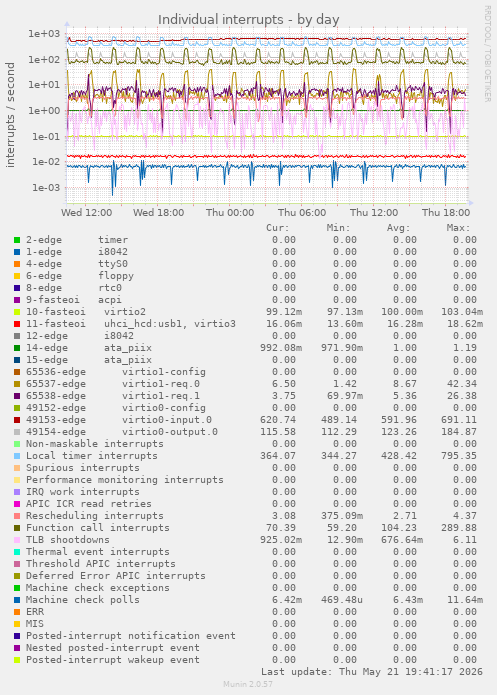The image size is (497, 695).
Task: Click the green swatch beside 2-edge timer
Action: point(17,240)
